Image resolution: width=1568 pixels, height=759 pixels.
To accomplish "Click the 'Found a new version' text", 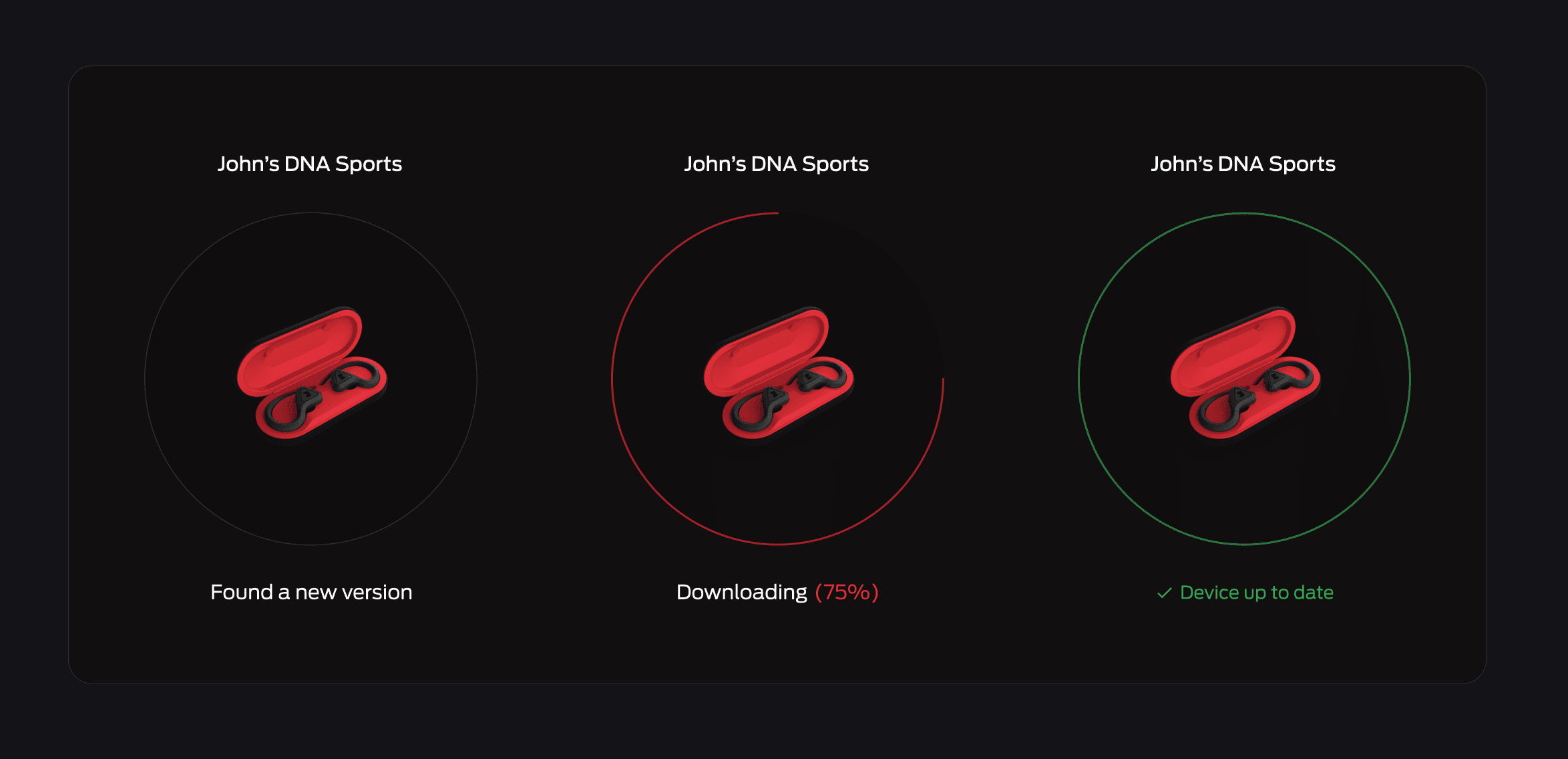I will pyautogui.click(x=311, y=593).
